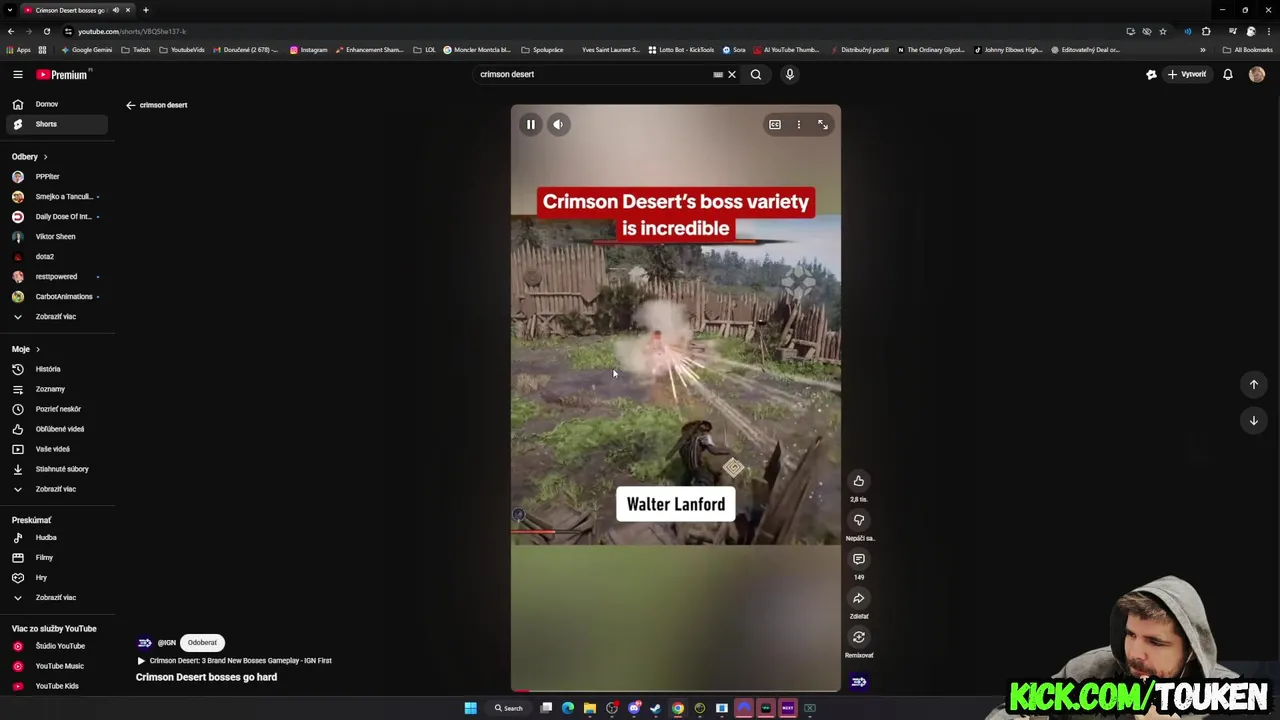
Task: Open Vaše videá
Action: point(54,449)
